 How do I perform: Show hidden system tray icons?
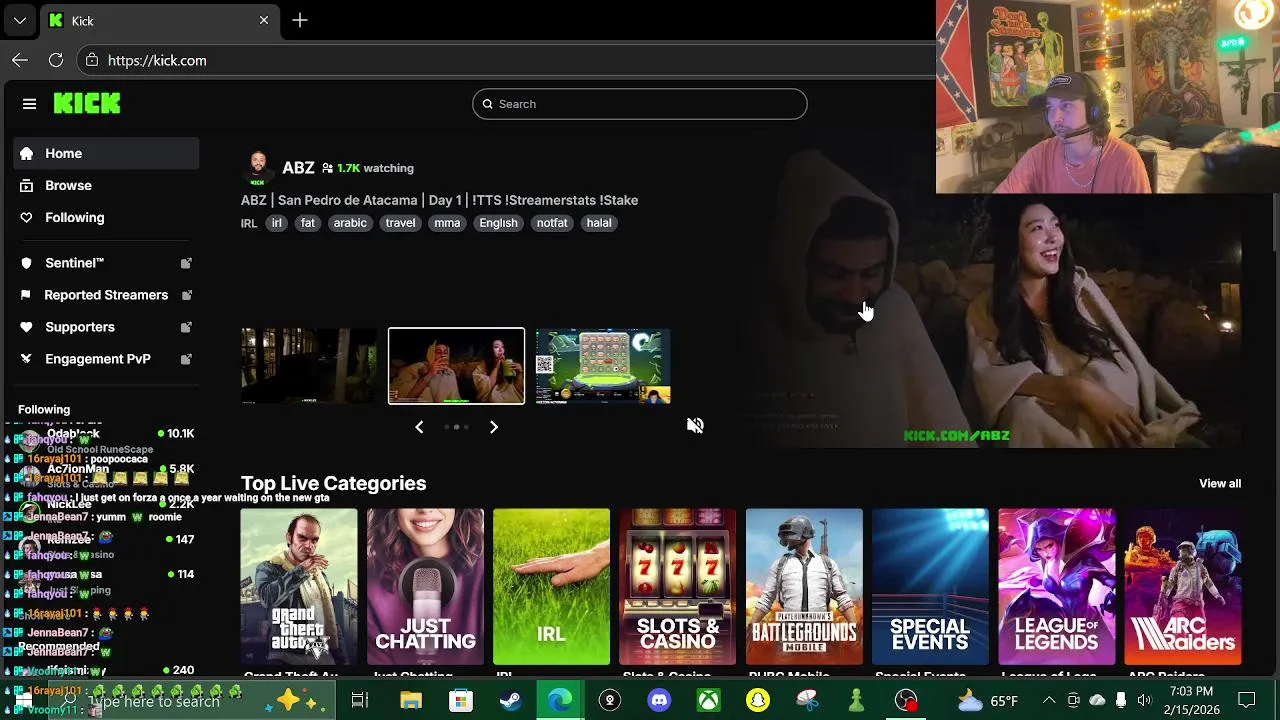[1049, 700]
